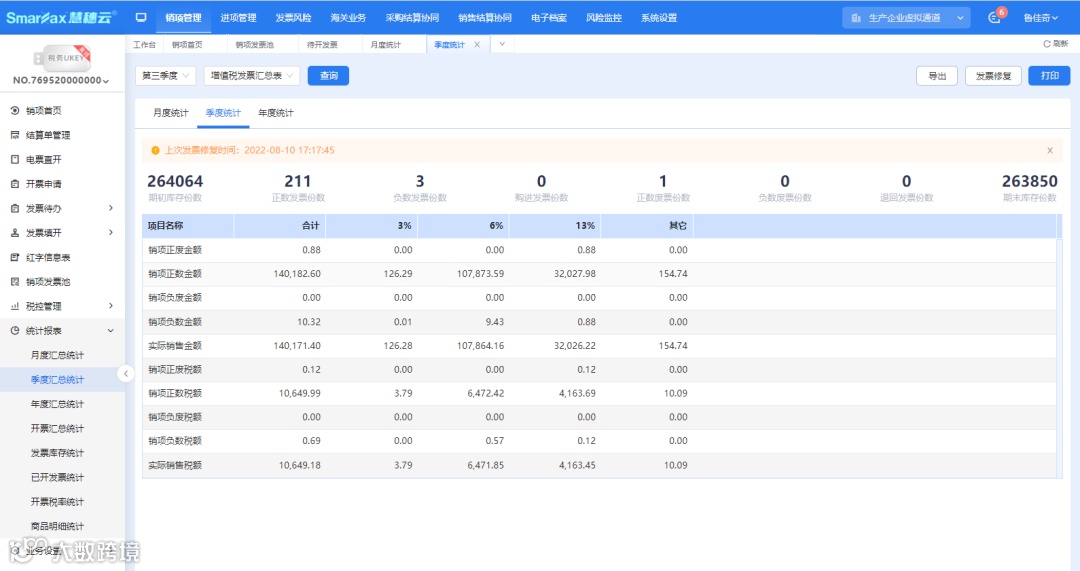This screenshot has height=571, width=1080.
Task: Open the tab list overflow chevron
Action: tap(502, 44)
